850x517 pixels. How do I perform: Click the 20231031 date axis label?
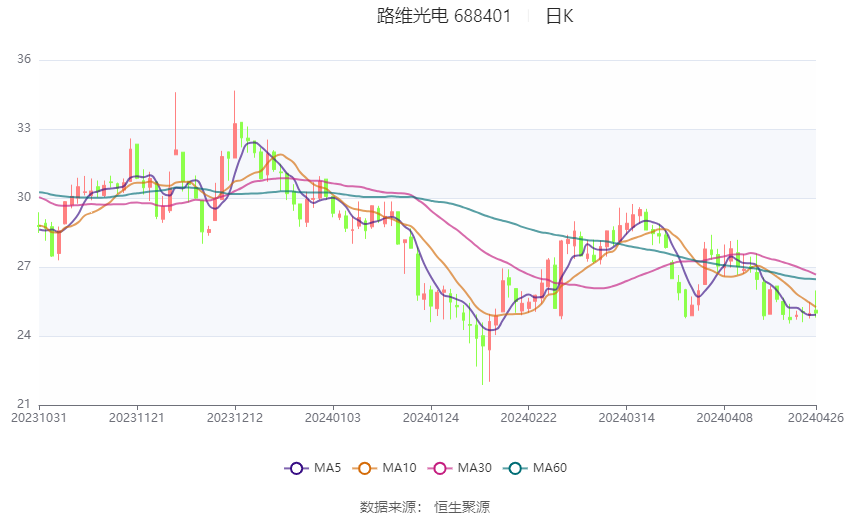(39, 418)
